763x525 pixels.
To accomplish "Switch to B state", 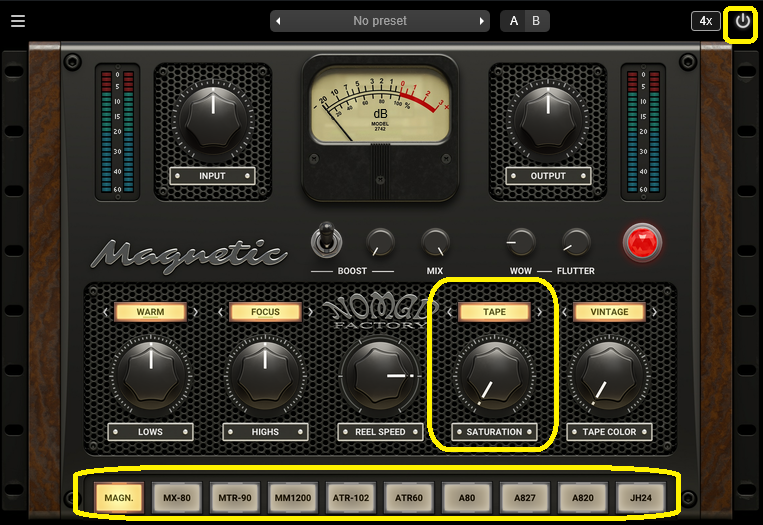I will click(536, 21).
